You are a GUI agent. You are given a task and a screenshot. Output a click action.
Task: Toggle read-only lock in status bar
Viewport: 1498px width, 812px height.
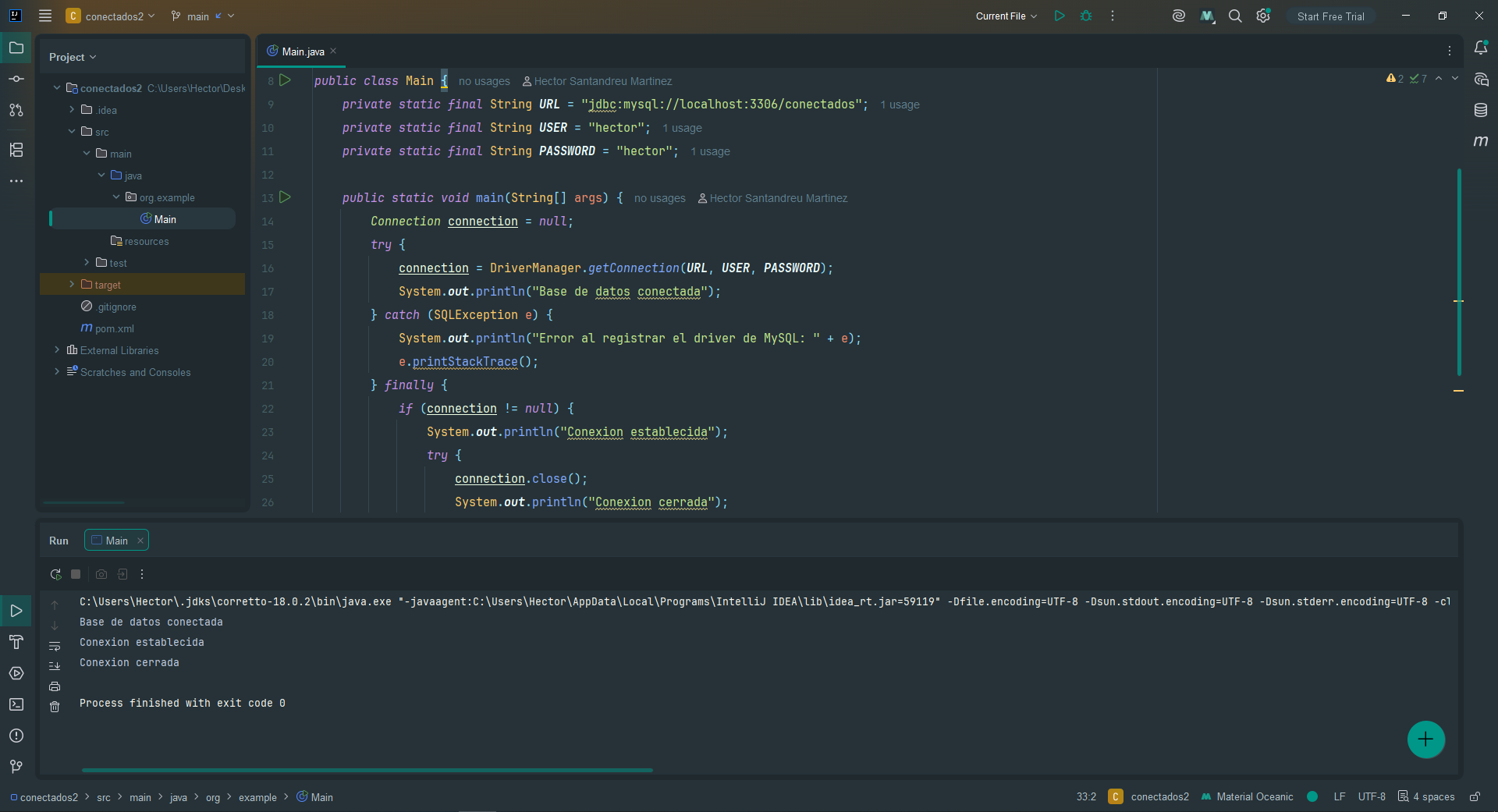pyautogui.click(x=1475, y=796)
